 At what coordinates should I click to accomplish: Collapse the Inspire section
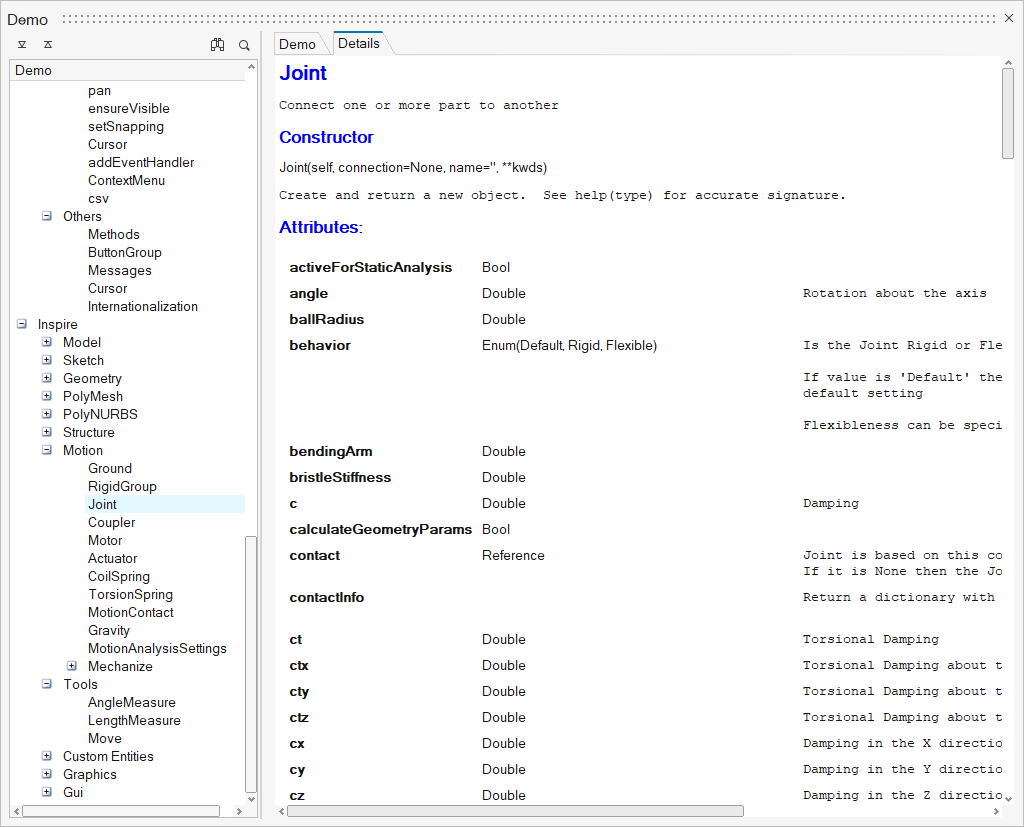point(21,324)
